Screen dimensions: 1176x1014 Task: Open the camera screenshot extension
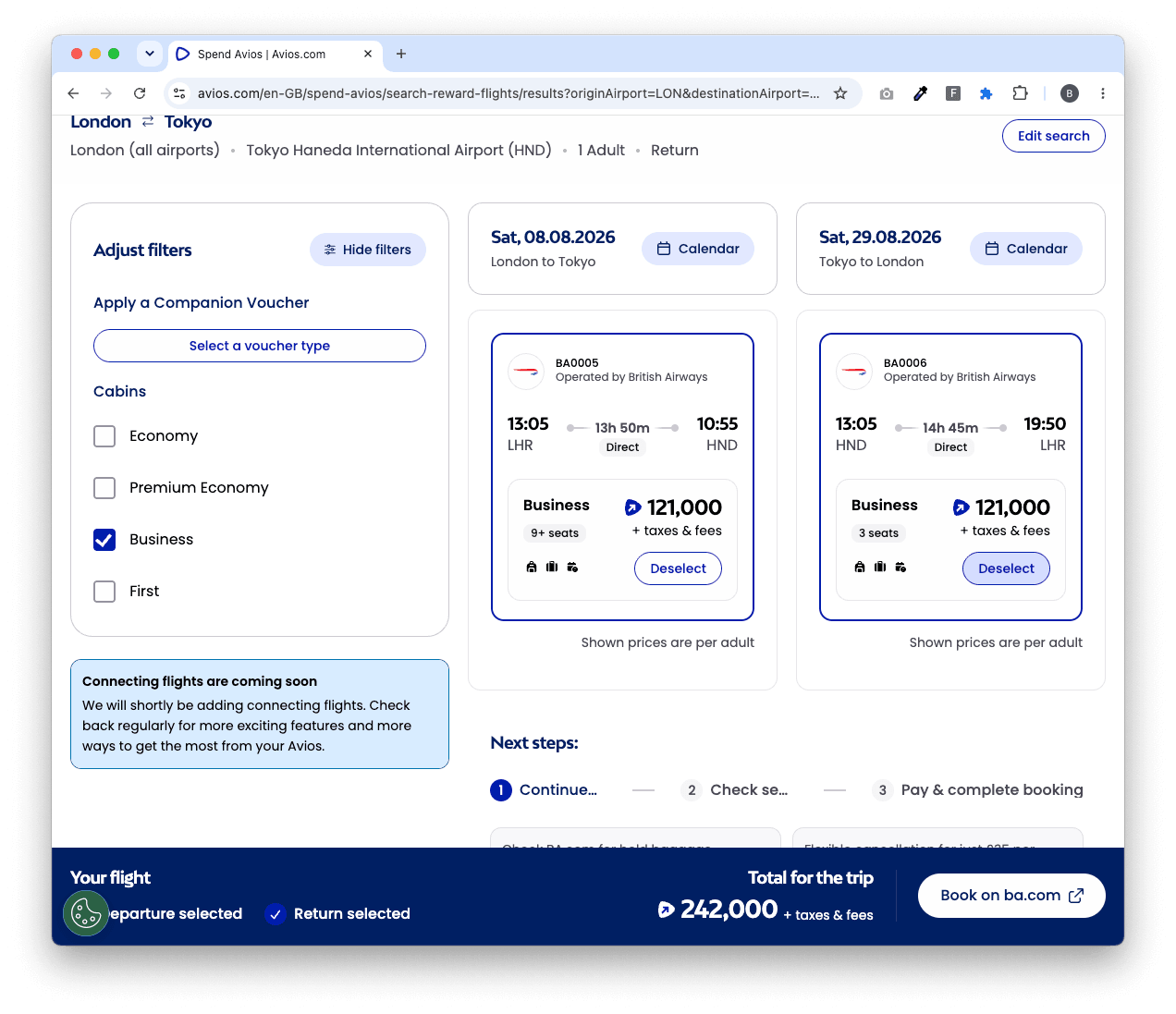pyautogui.click(x=887, y=93)
